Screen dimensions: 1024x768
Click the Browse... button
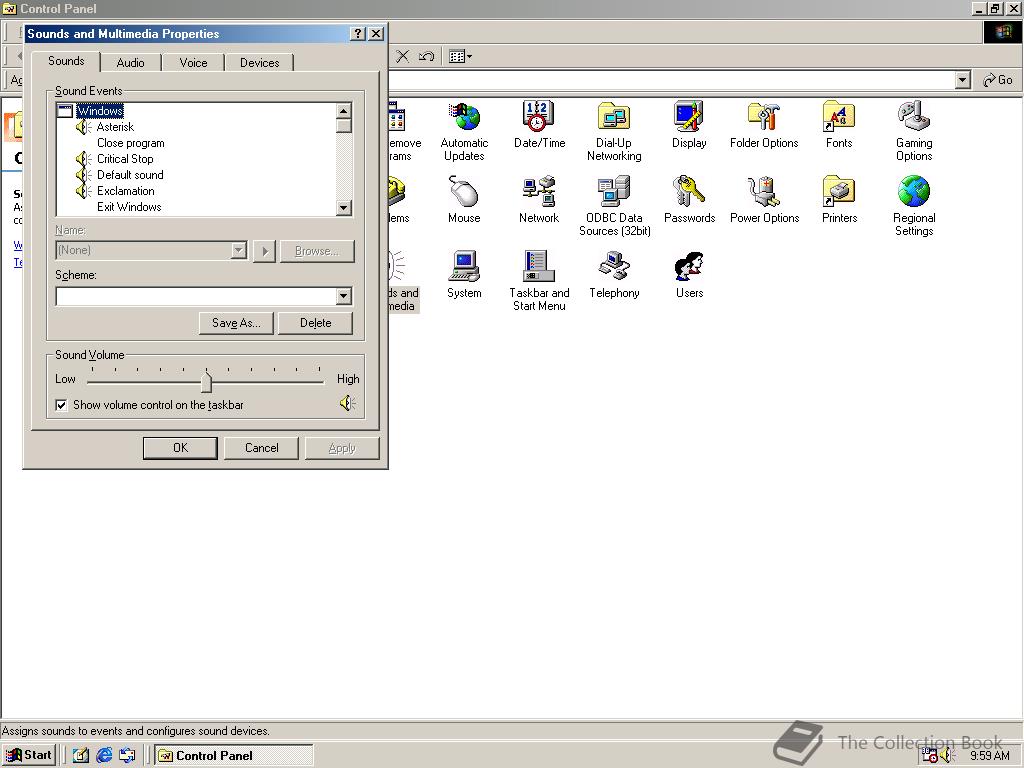[317, 251]
